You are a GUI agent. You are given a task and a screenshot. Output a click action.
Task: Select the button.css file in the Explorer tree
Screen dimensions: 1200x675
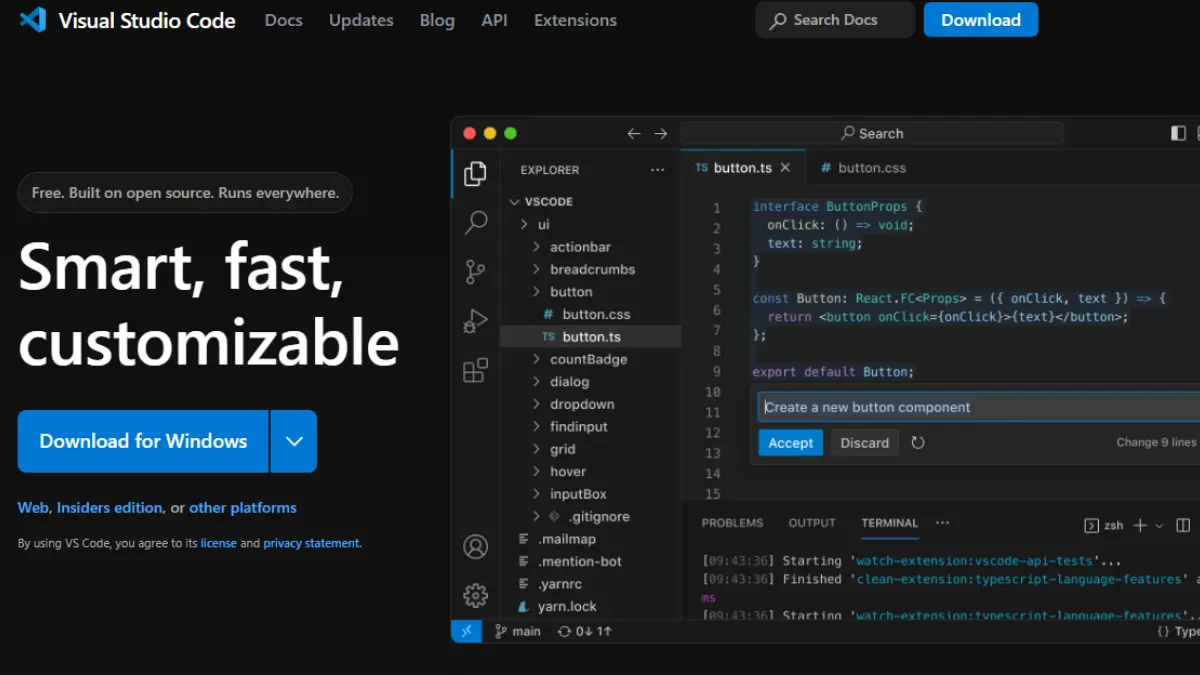click(x=590, y=314)
